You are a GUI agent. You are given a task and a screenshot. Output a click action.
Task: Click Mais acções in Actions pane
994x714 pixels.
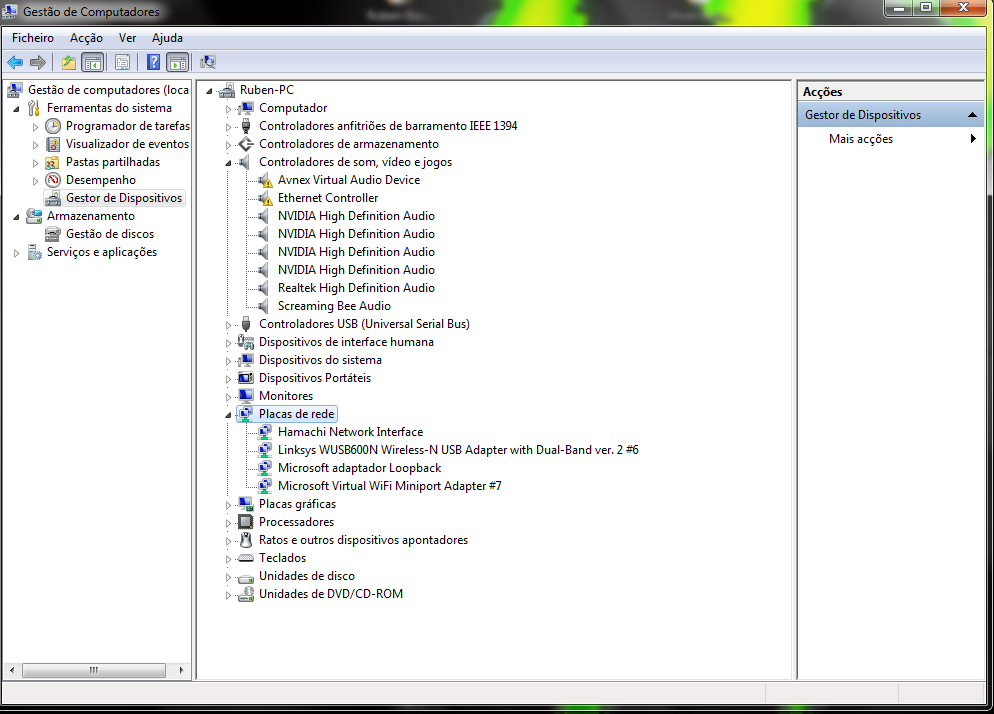pyautogui.click(x=860, y=139)
